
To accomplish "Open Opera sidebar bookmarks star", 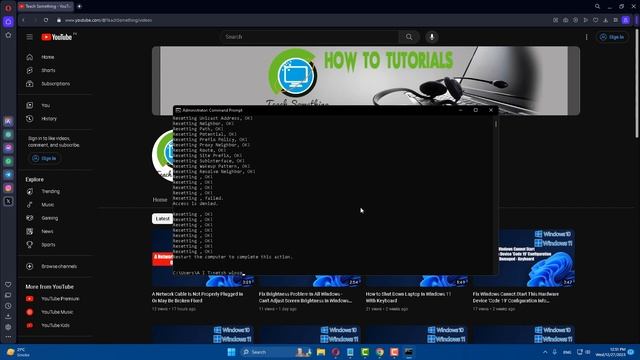I will pos(8,35).
